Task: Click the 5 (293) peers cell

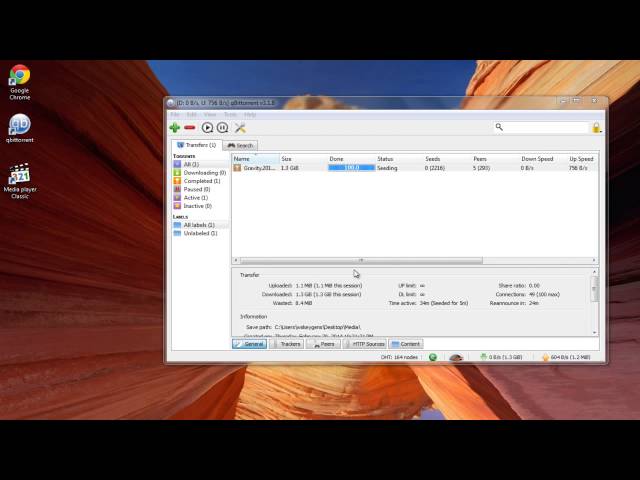Action: tap(482, 168)
